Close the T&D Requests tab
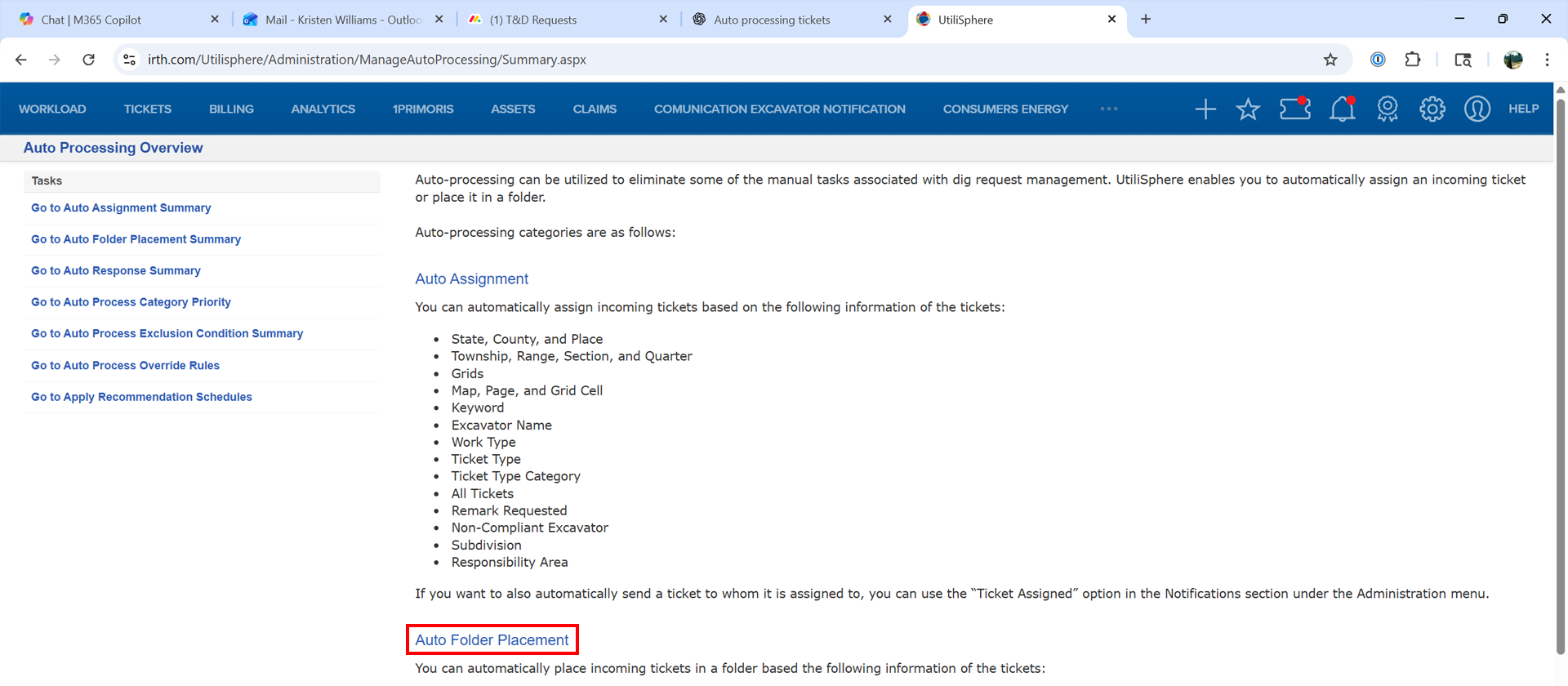The width and height of the screenshot is (1568, 686). click(663, 19)
